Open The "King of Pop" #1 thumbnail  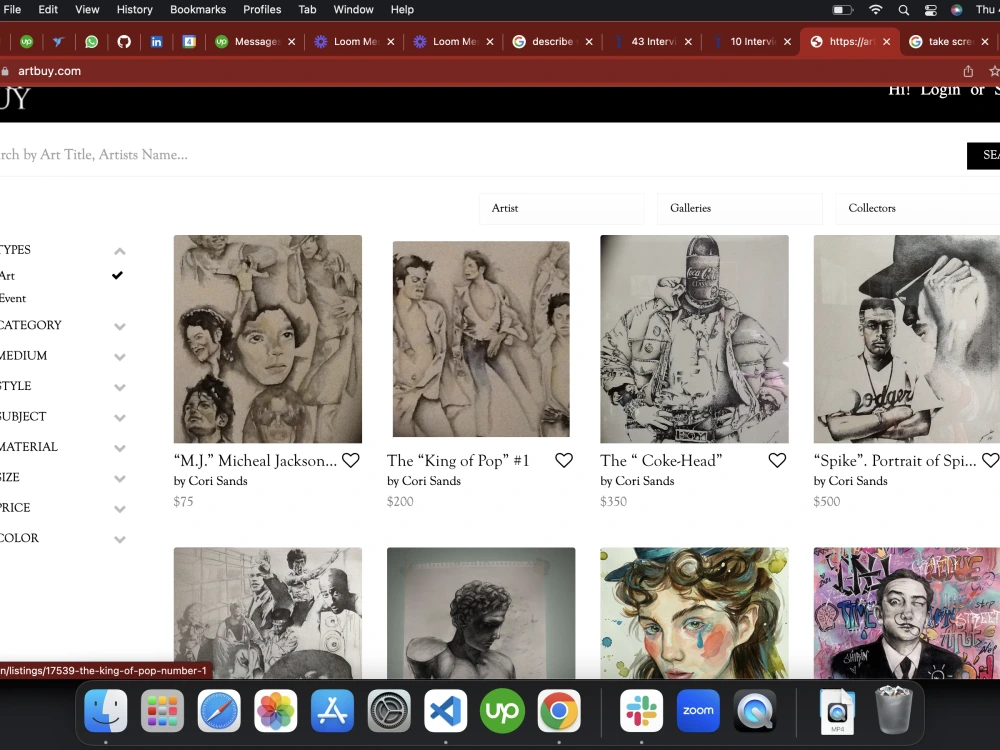pos(481,339)
